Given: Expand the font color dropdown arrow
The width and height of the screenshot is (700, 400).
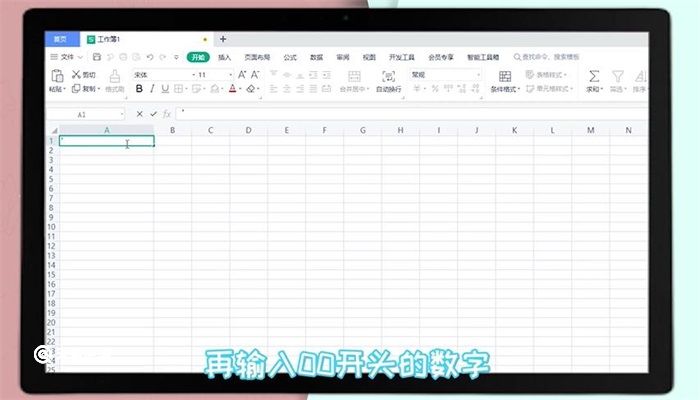Looking at the screenshot, I should pyautogui.click(x=240, y=89).
